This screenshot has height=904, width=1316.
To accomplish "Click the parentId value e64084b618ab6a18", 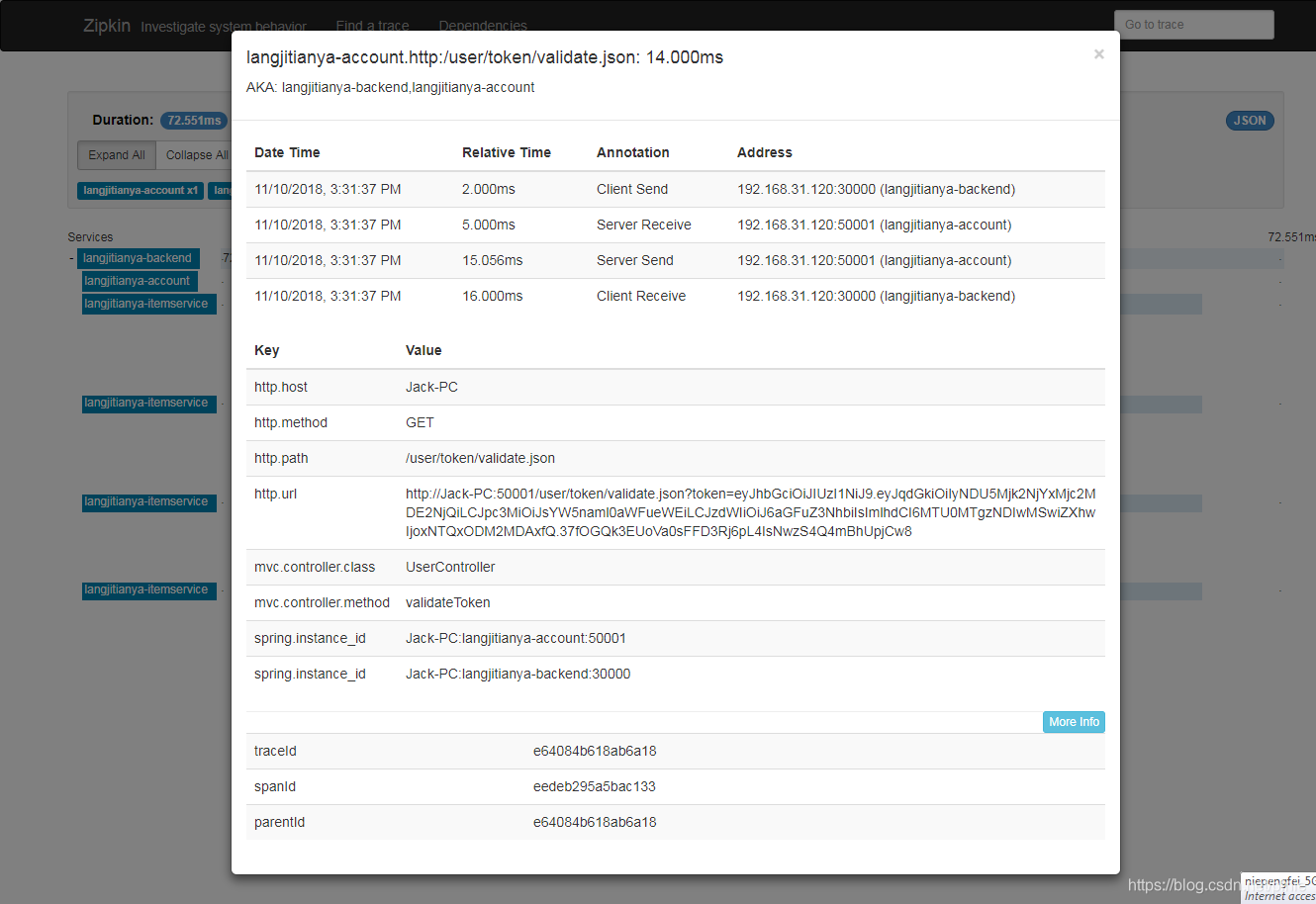I will pos(595,822).
